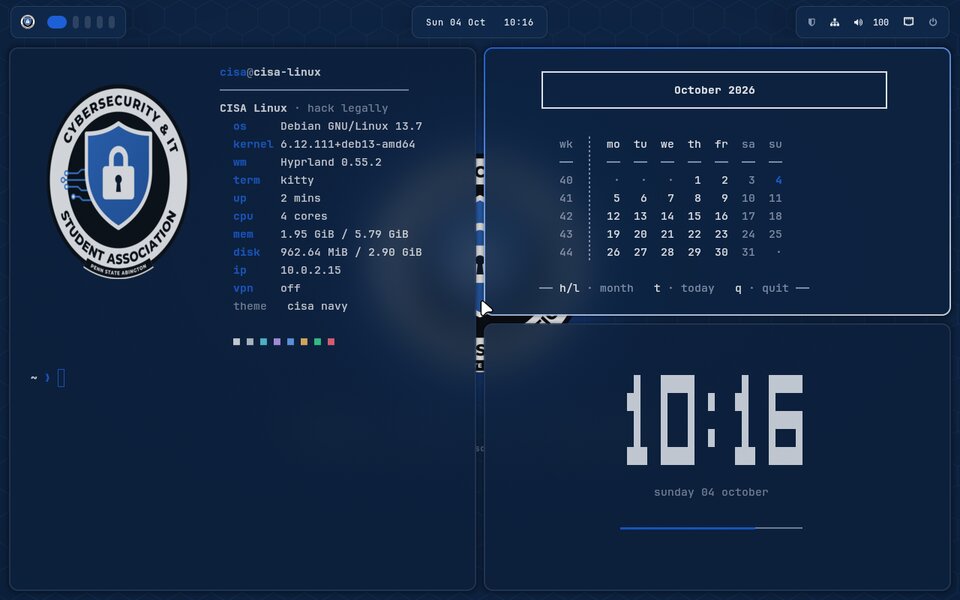The image size is (960, 600).
Task: Click the blue palette swatch in the terminal
Action: (290, 342)
